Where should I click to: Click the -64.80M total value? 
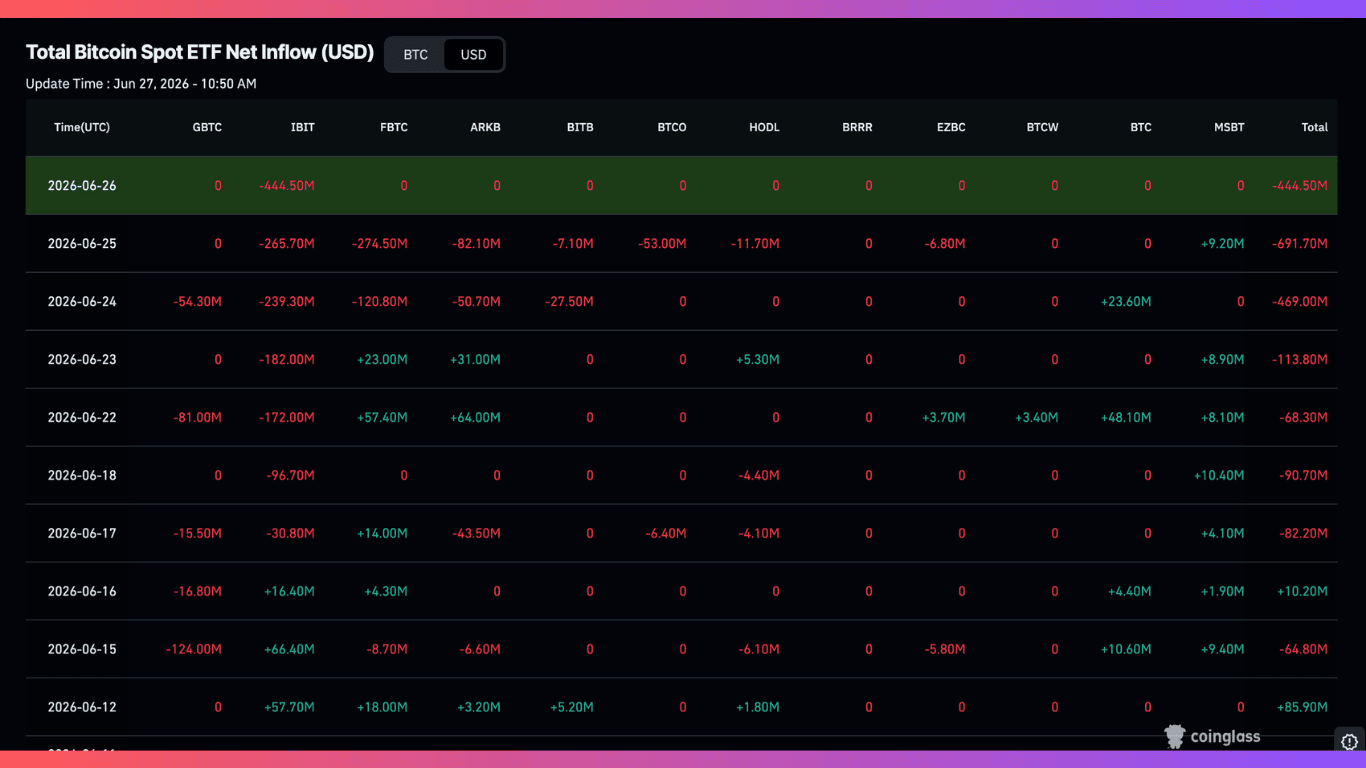tap(1304, 649)
